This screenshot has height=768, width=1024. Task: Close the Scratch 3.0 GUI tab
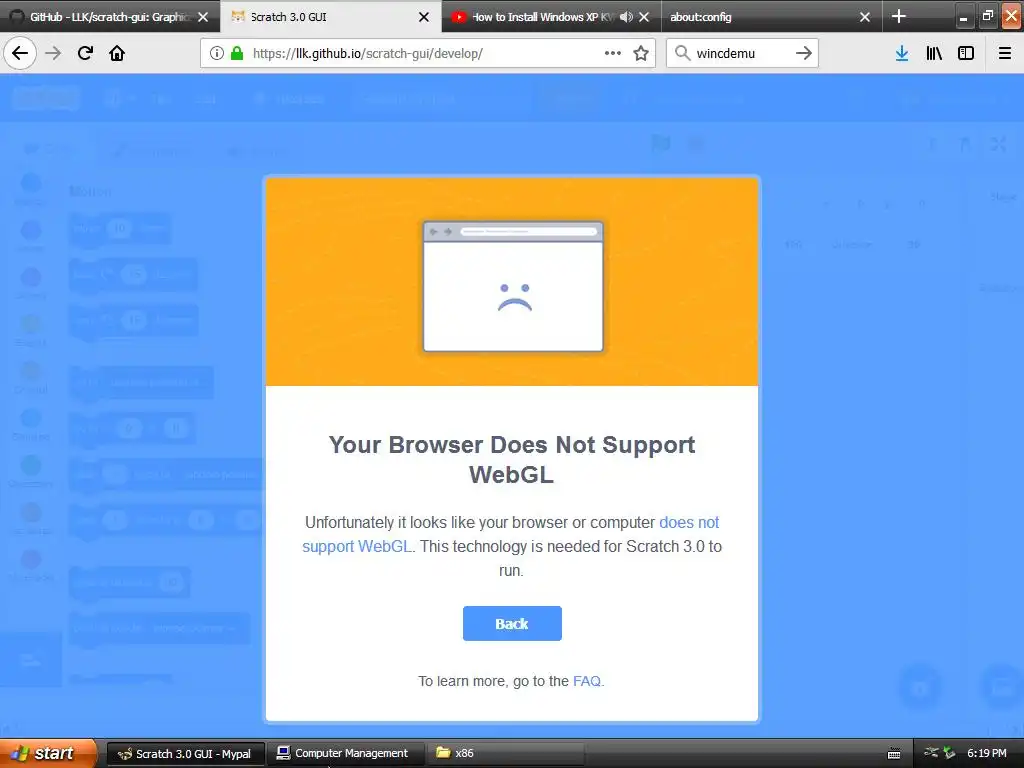pyautogui.click(x=424, y=17)
